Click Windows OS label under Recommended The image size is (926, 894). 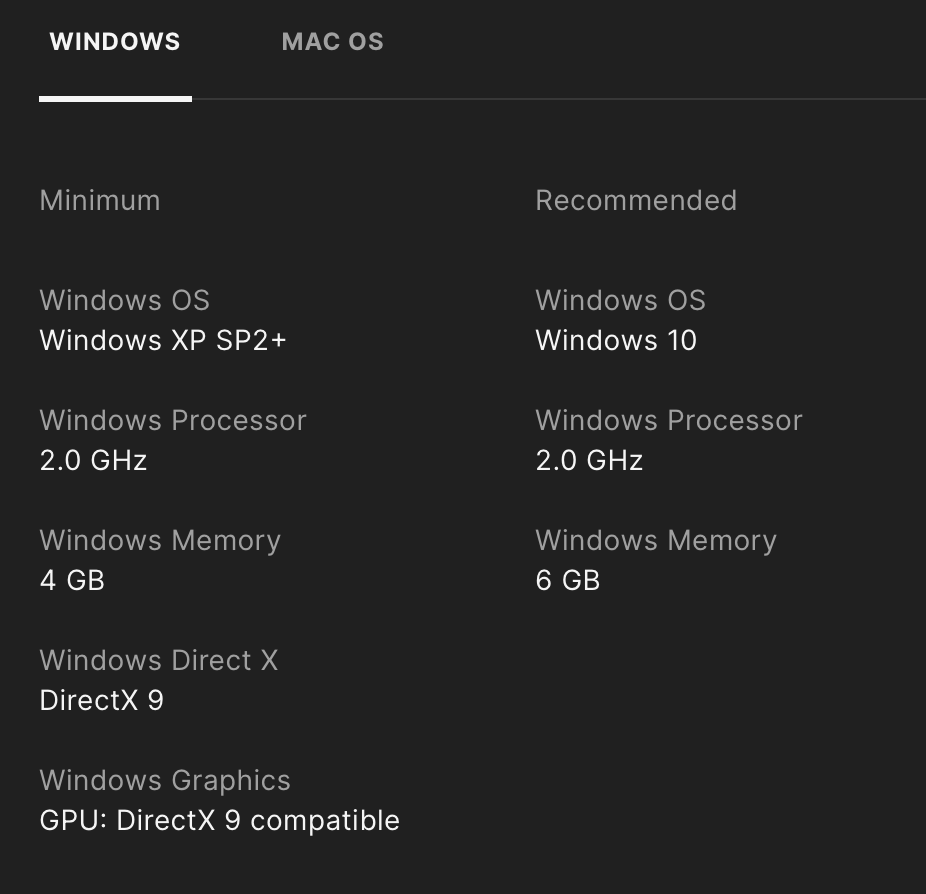tap(620, 300)
